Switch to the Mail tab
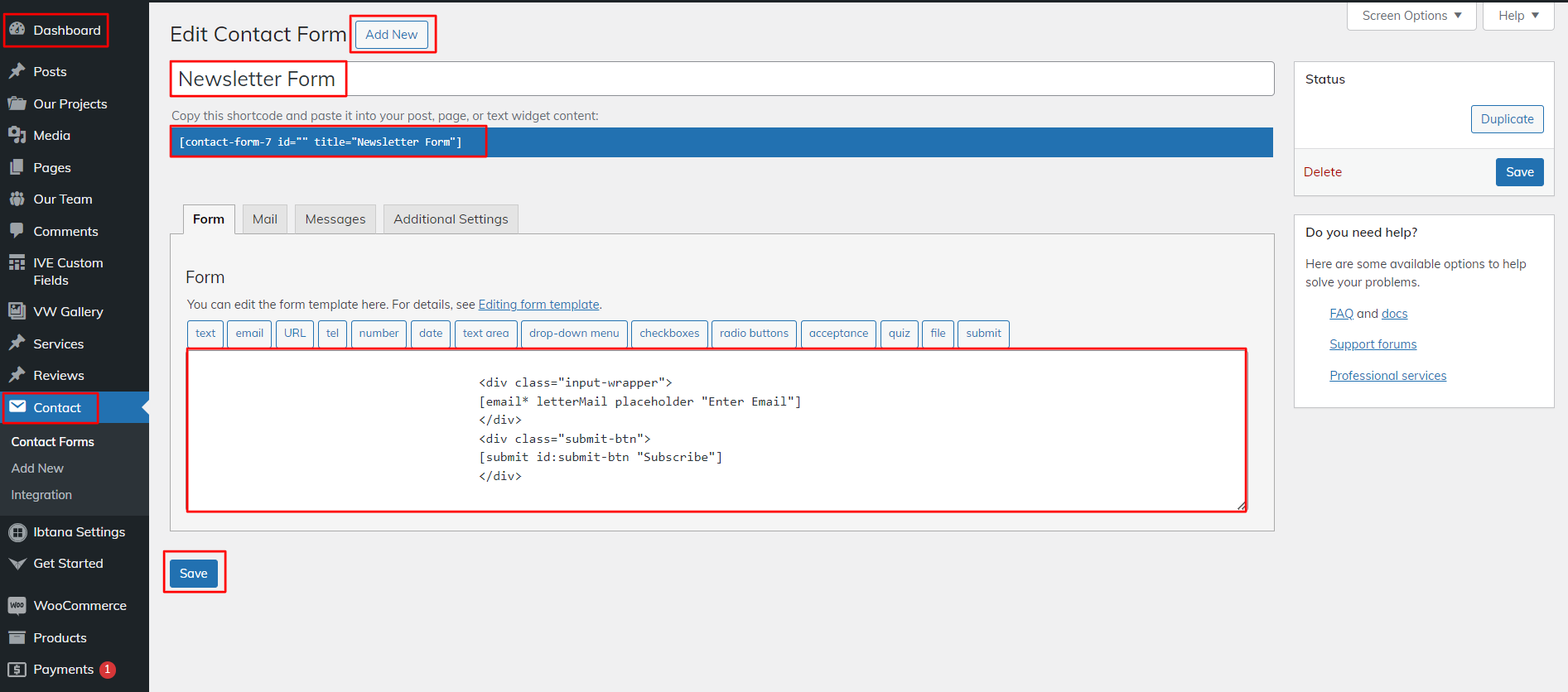Screen dimensions: 1568x692 264,219
